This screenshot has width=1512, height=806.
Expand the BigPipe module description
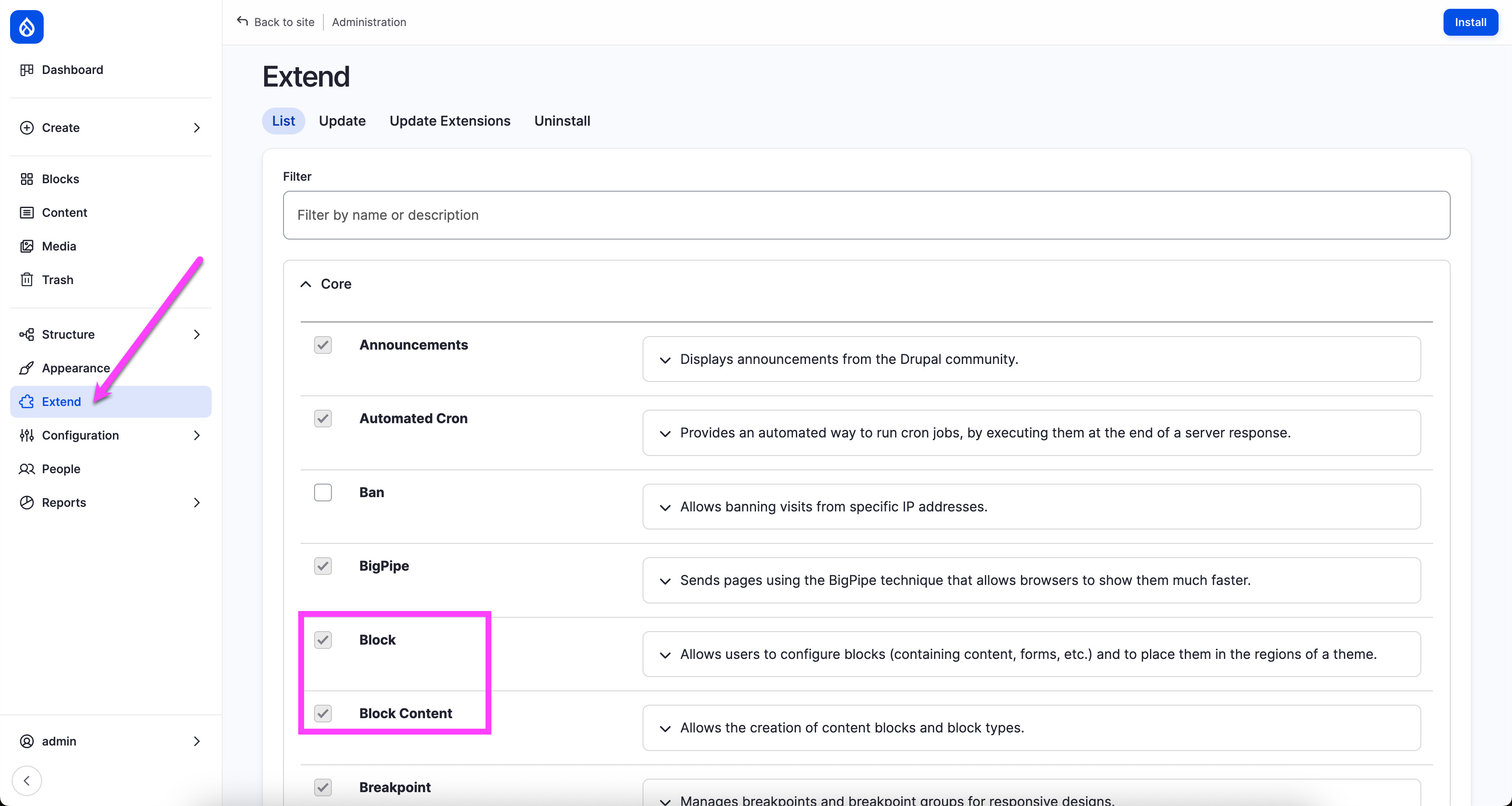pyautogui.click(x=665, y=581)
